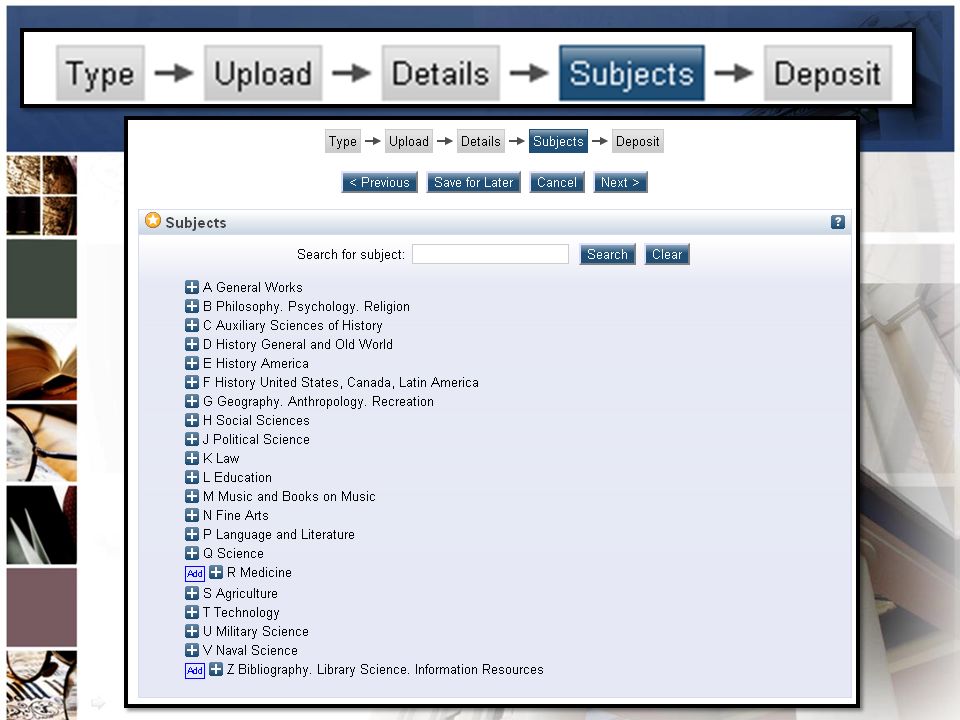Click the < Previous button
Screen dimensions: 960x720
click(x=380, y=182)
